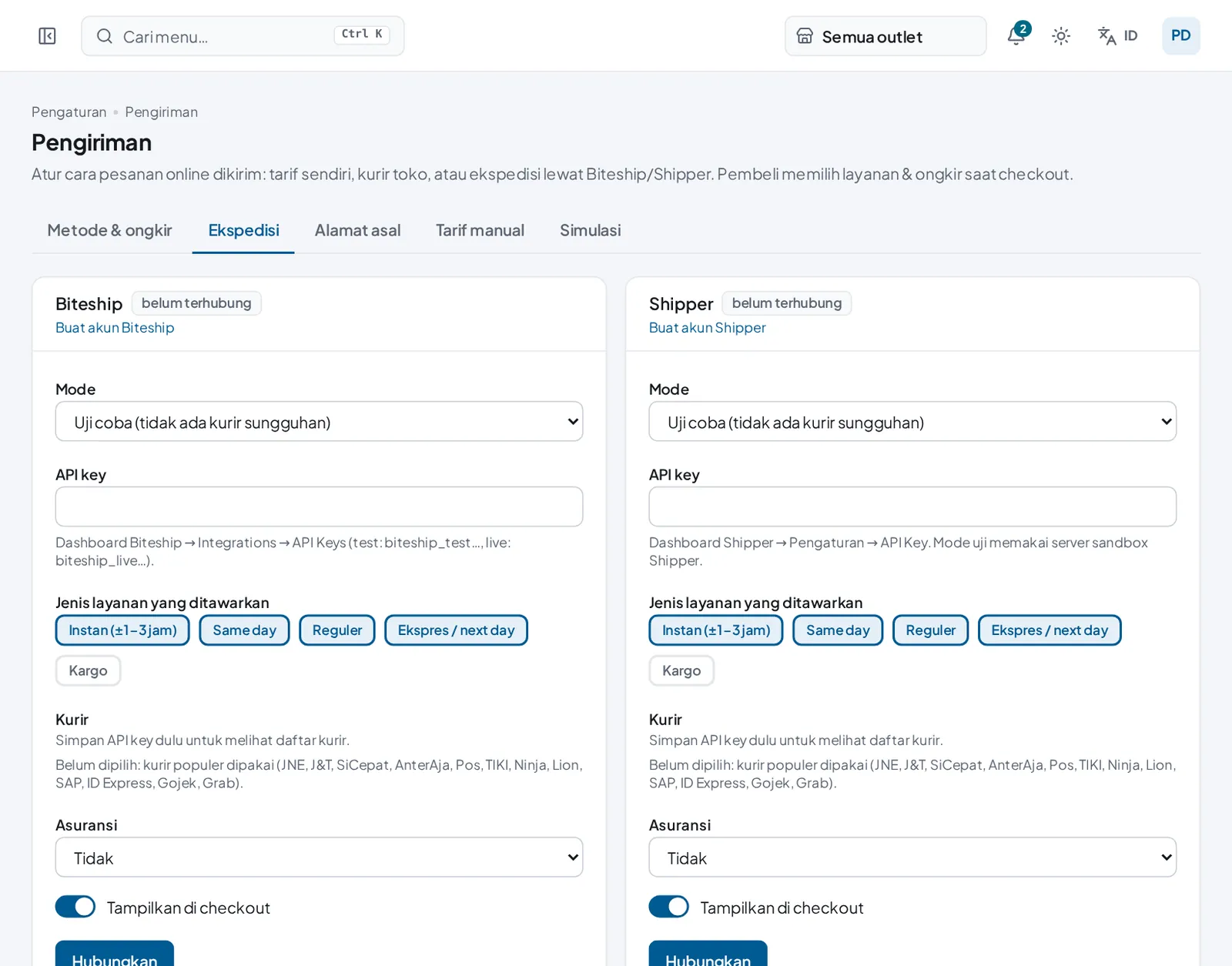Toggle Shipper Ekspres / next day chip
This screenshot has width=1232, height=966.
[x=1050, y=630]
